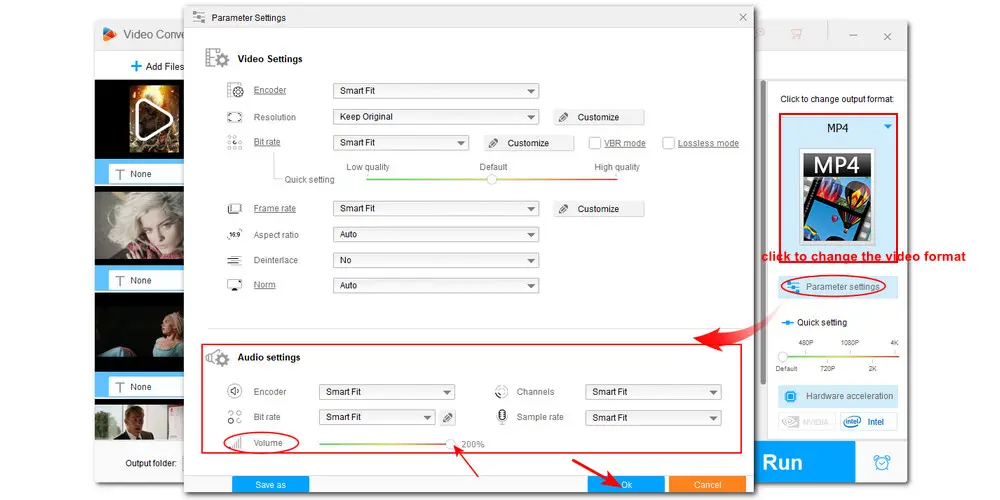Screen dimensions: 1000x500
Task: Click the pencil icon beside audio Bit rate
Action: pyautogui.click(x=449, y=417)
